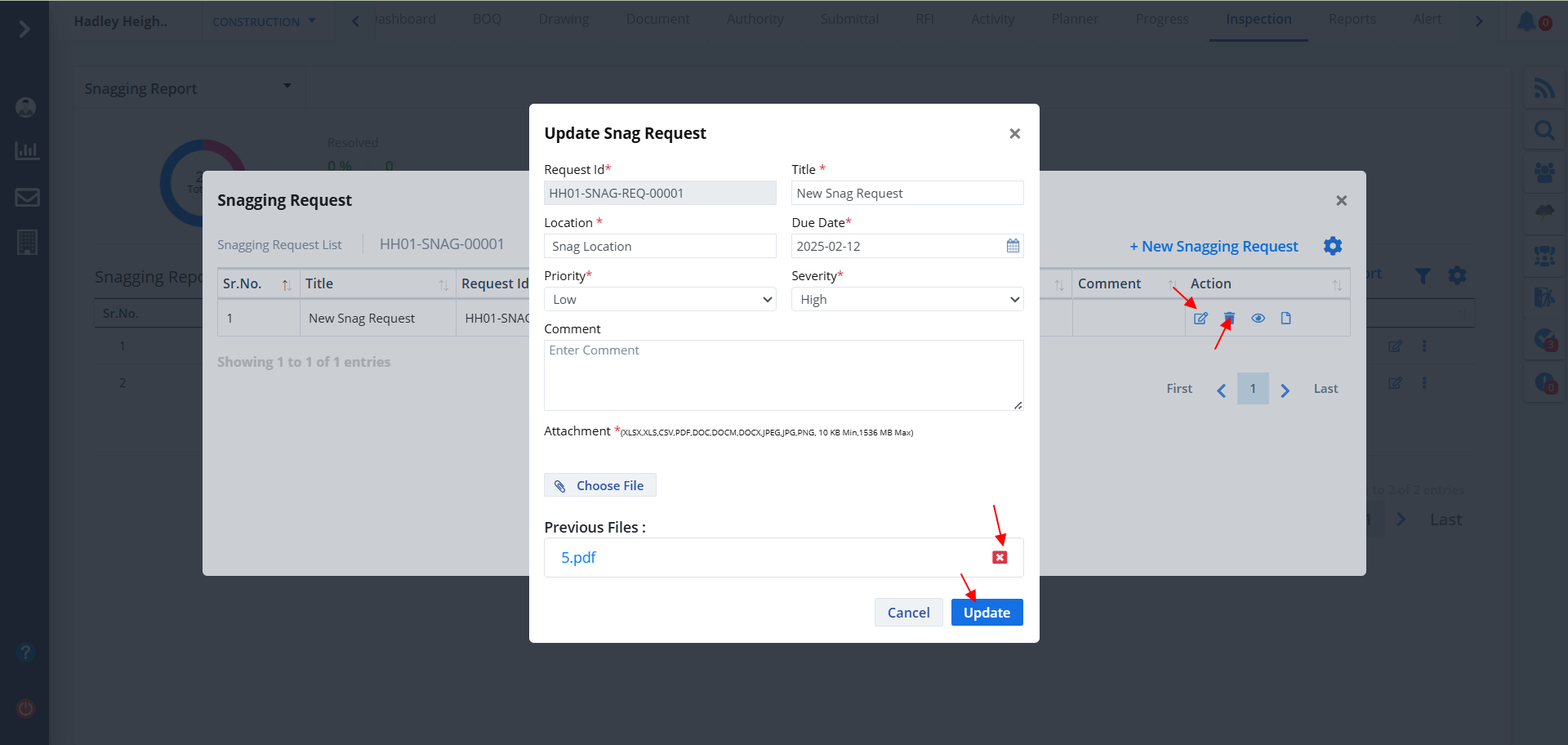
Task: Expand the Priority dropdown showing Low
Action: click(660, 300)
